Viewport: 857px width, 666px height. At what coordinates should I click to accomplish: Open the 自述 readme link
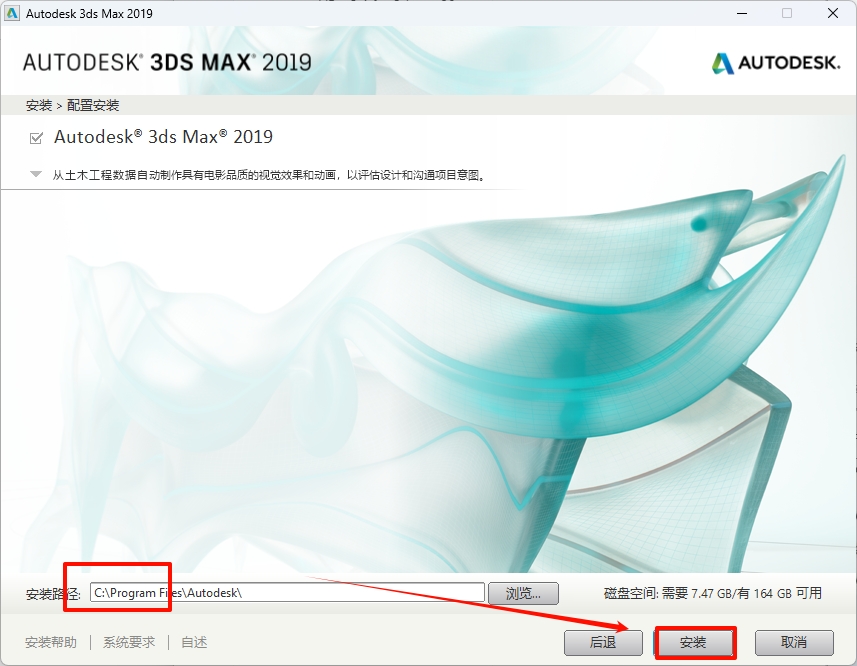(x=193, y=643)
